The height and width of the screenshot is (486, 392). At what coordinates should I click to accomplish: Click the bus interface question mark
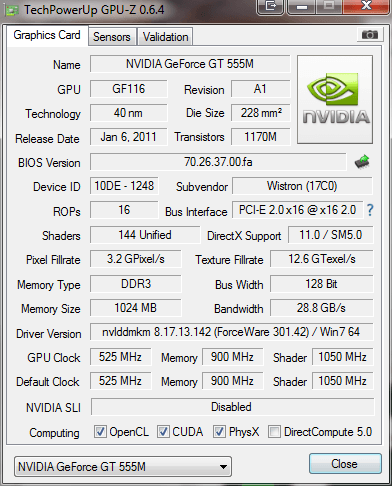[370, 210]
